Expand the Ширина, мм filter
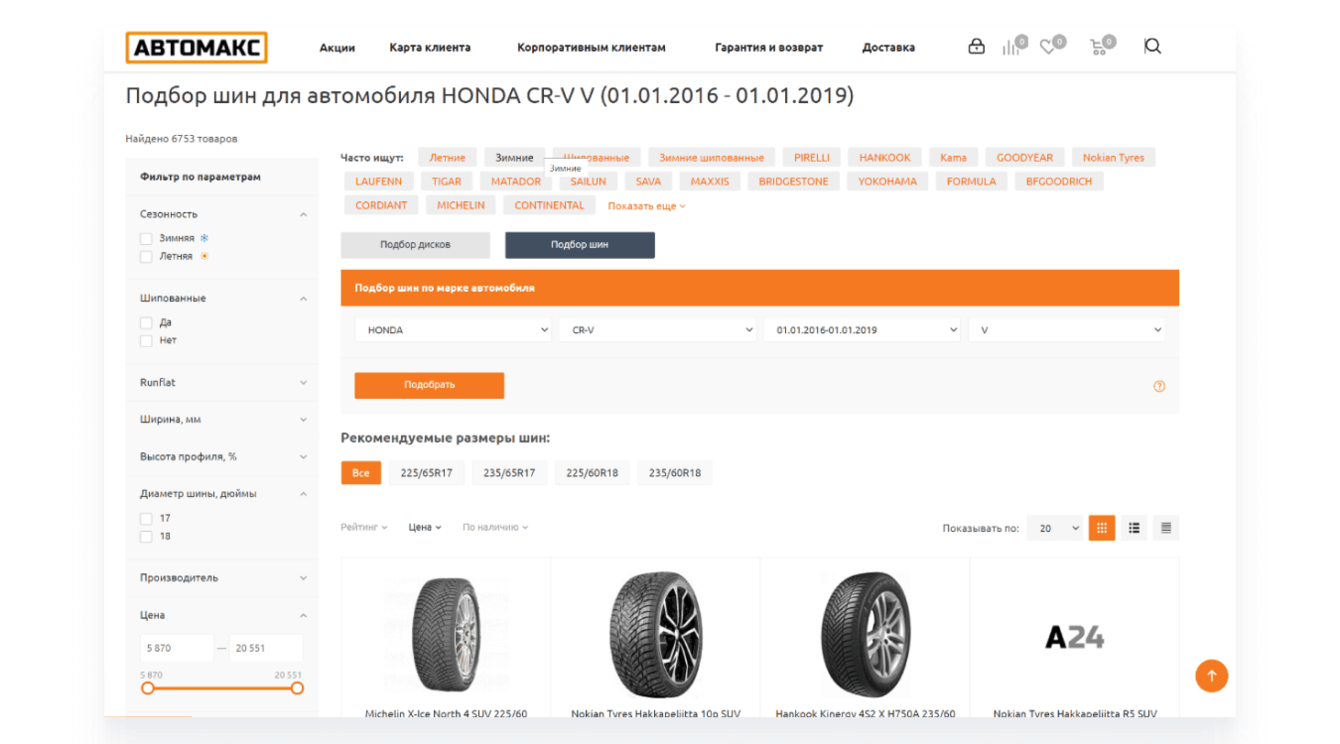Image resolution: width=1340 pixels, height=744 pixels. pos(303,420)
